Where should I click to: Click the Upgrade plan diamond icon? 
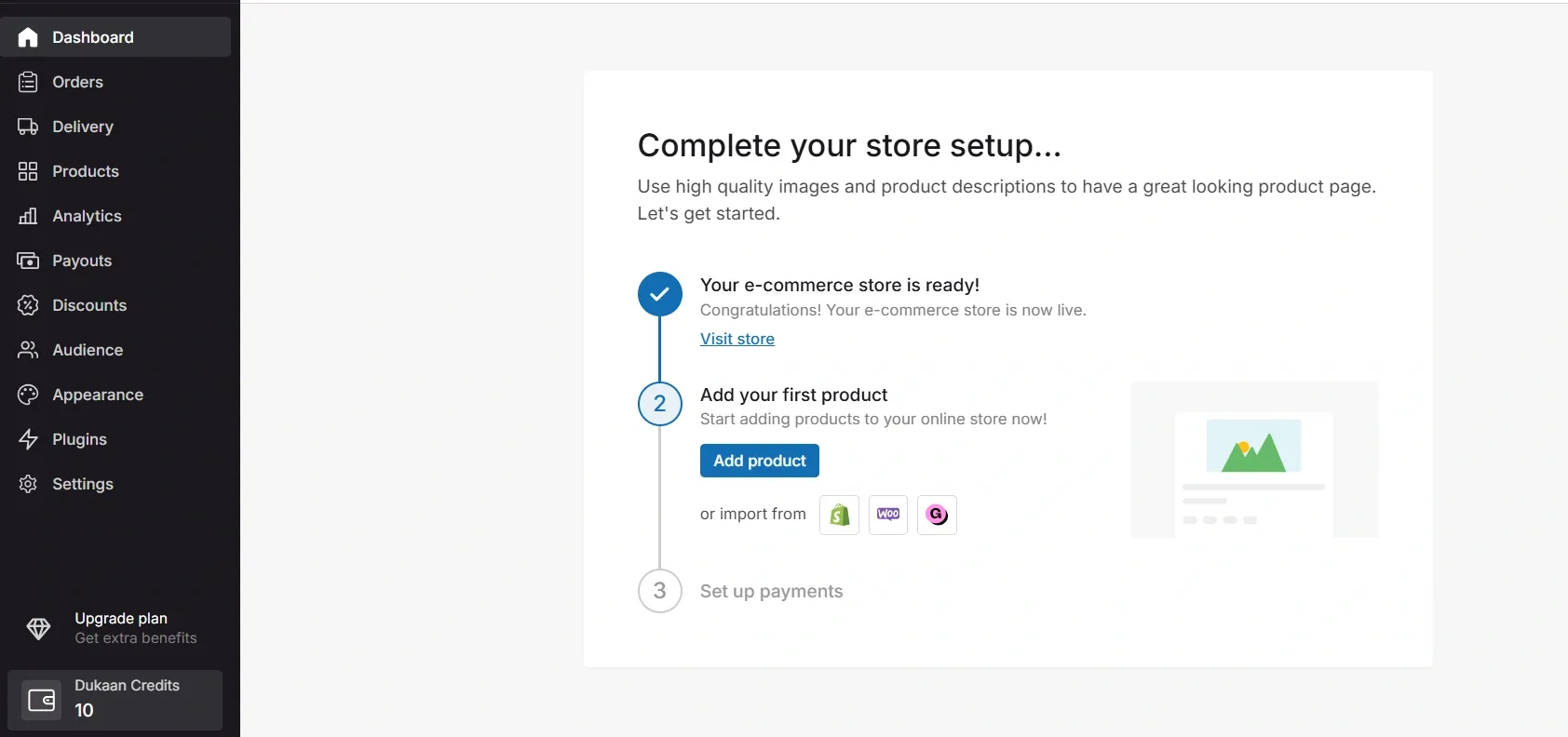point(39,629)
